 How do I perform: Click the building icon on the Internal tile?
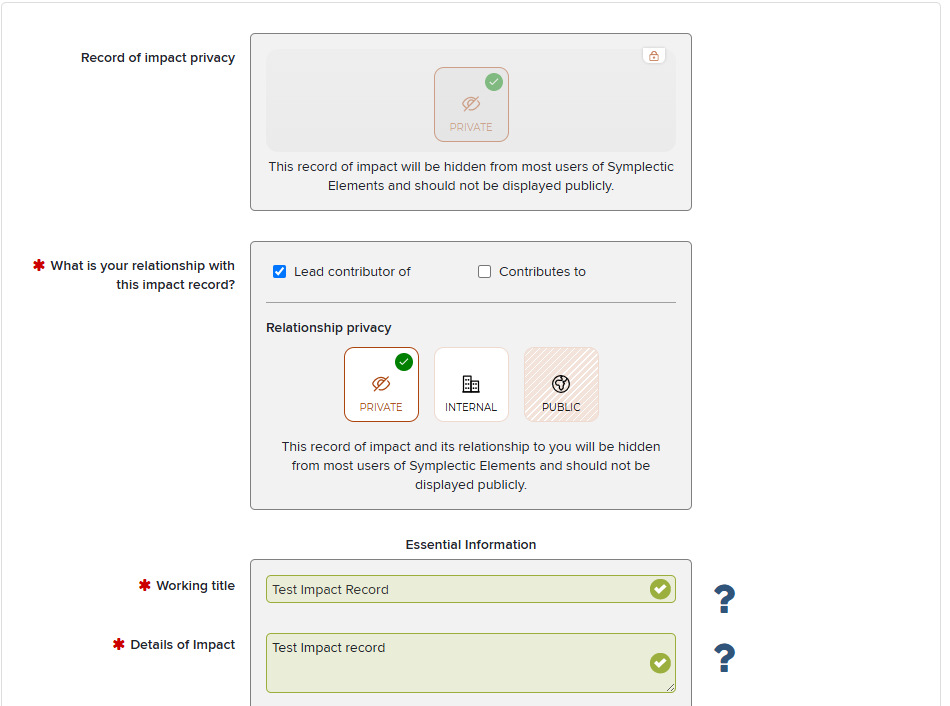471,384
